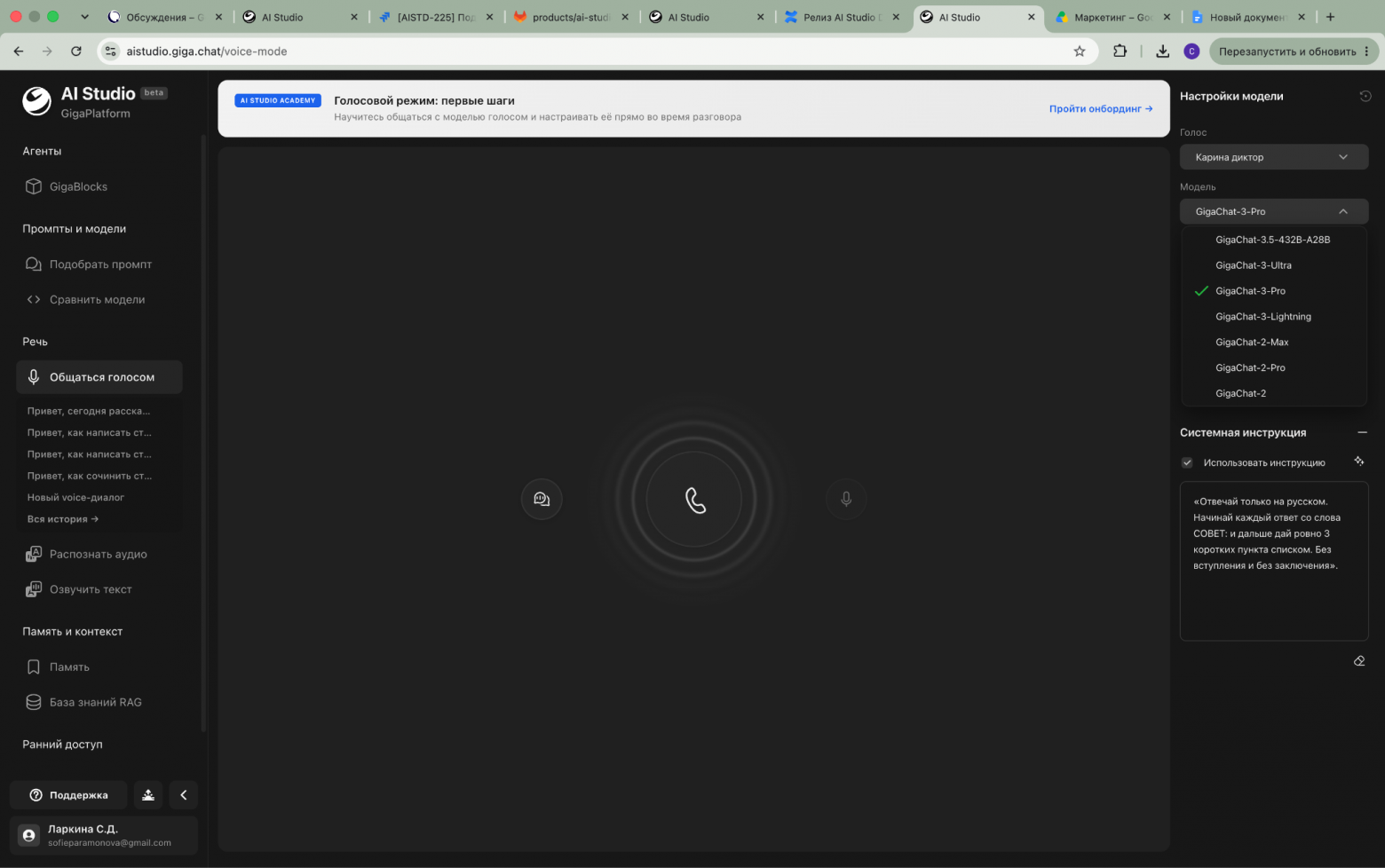Toggle the Использовать инструкцию checkbox

pos(1187,462)
